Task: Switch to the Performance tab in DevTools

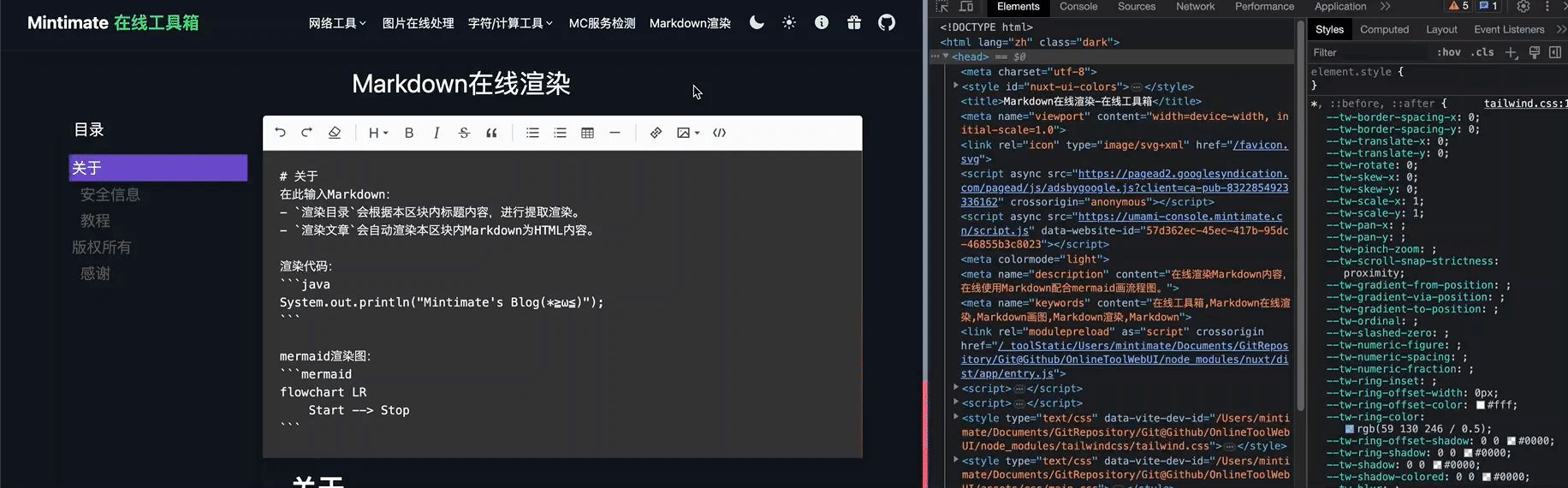Action: (x=1264, y=7)
